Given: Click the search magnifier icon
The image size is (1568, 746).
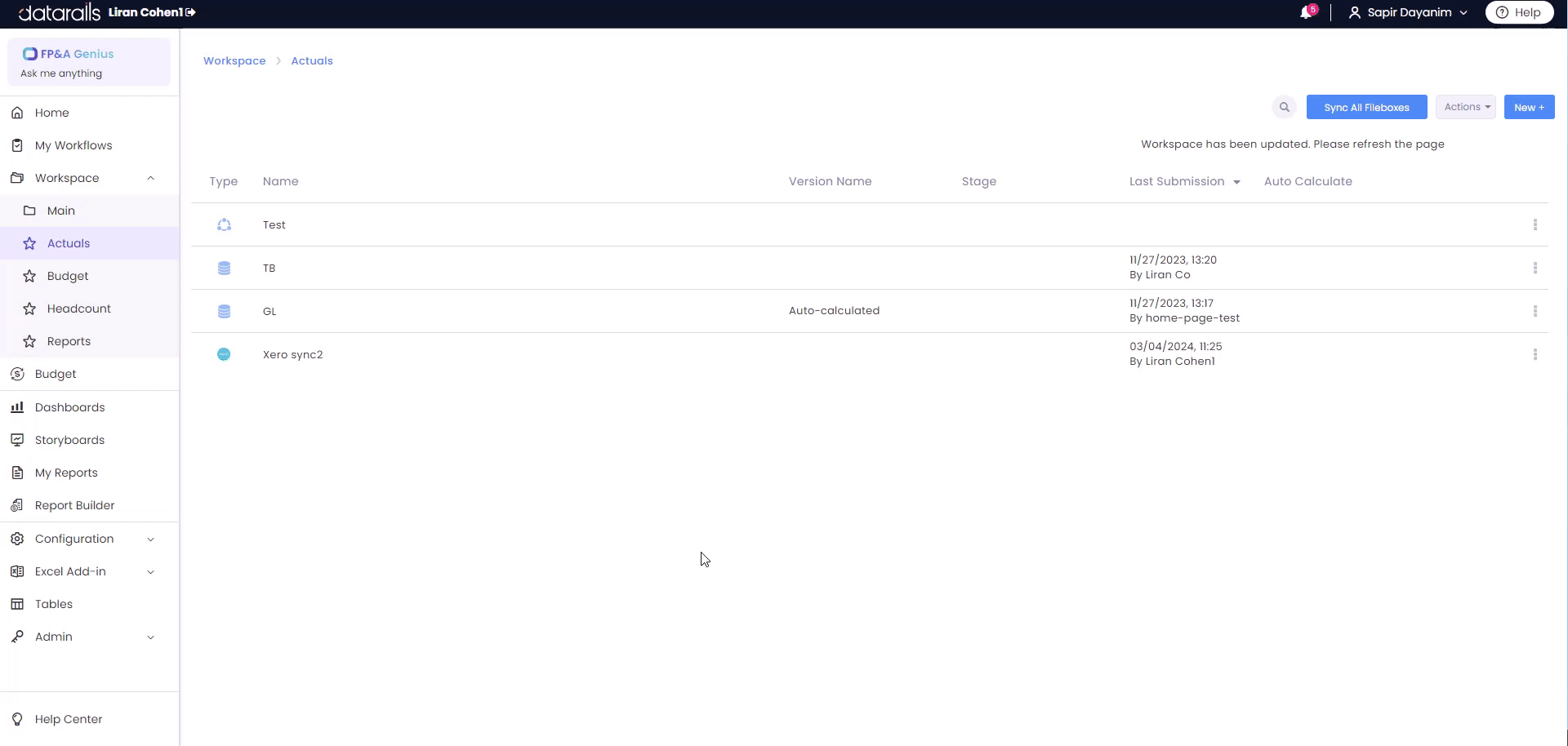Looking at the screenshot, I should click(1285, 107).
